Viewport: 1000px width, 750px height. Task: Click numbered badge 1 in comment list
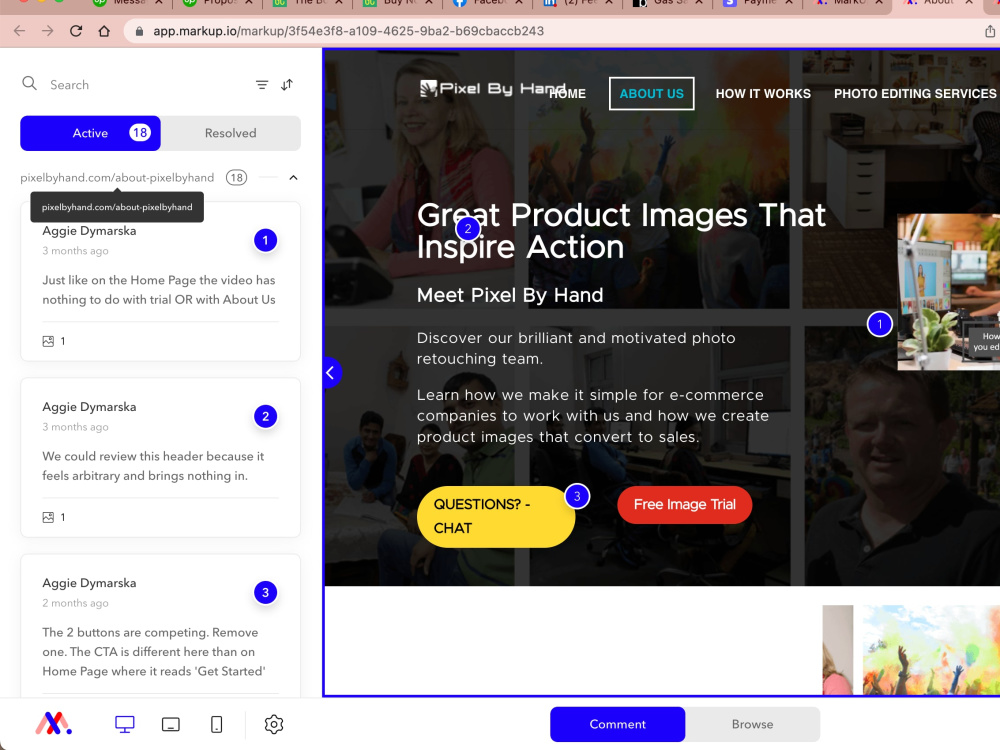[x=265, y=240]
